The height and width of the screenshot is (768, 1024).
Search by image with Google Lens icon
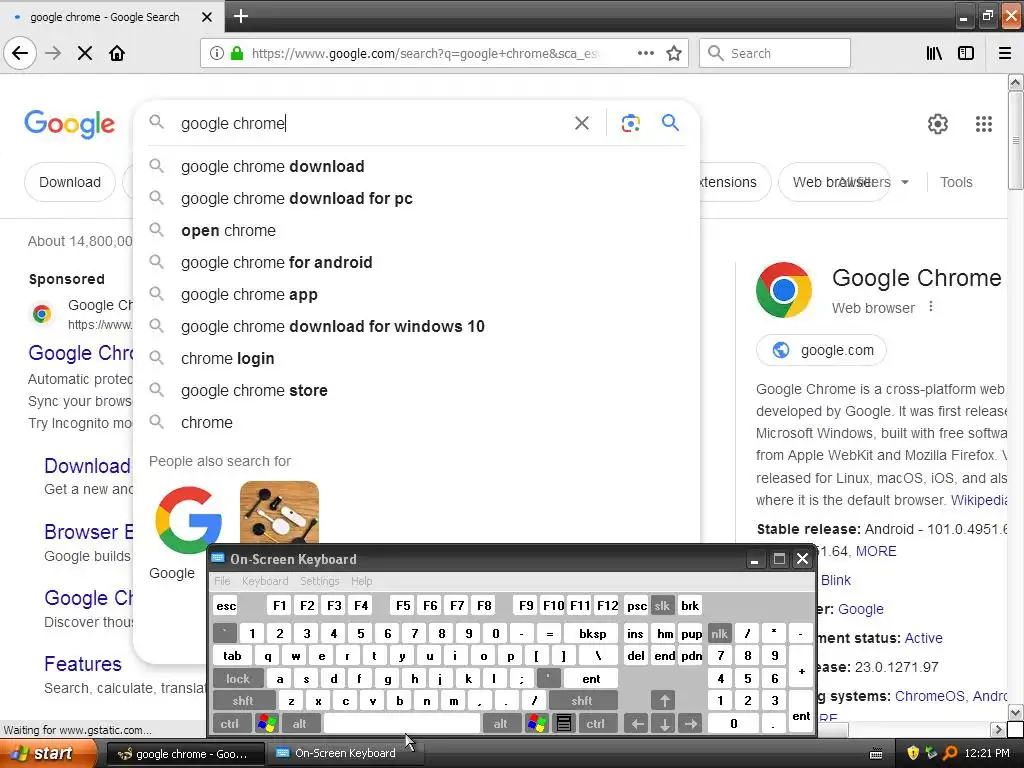click(630, 123)
